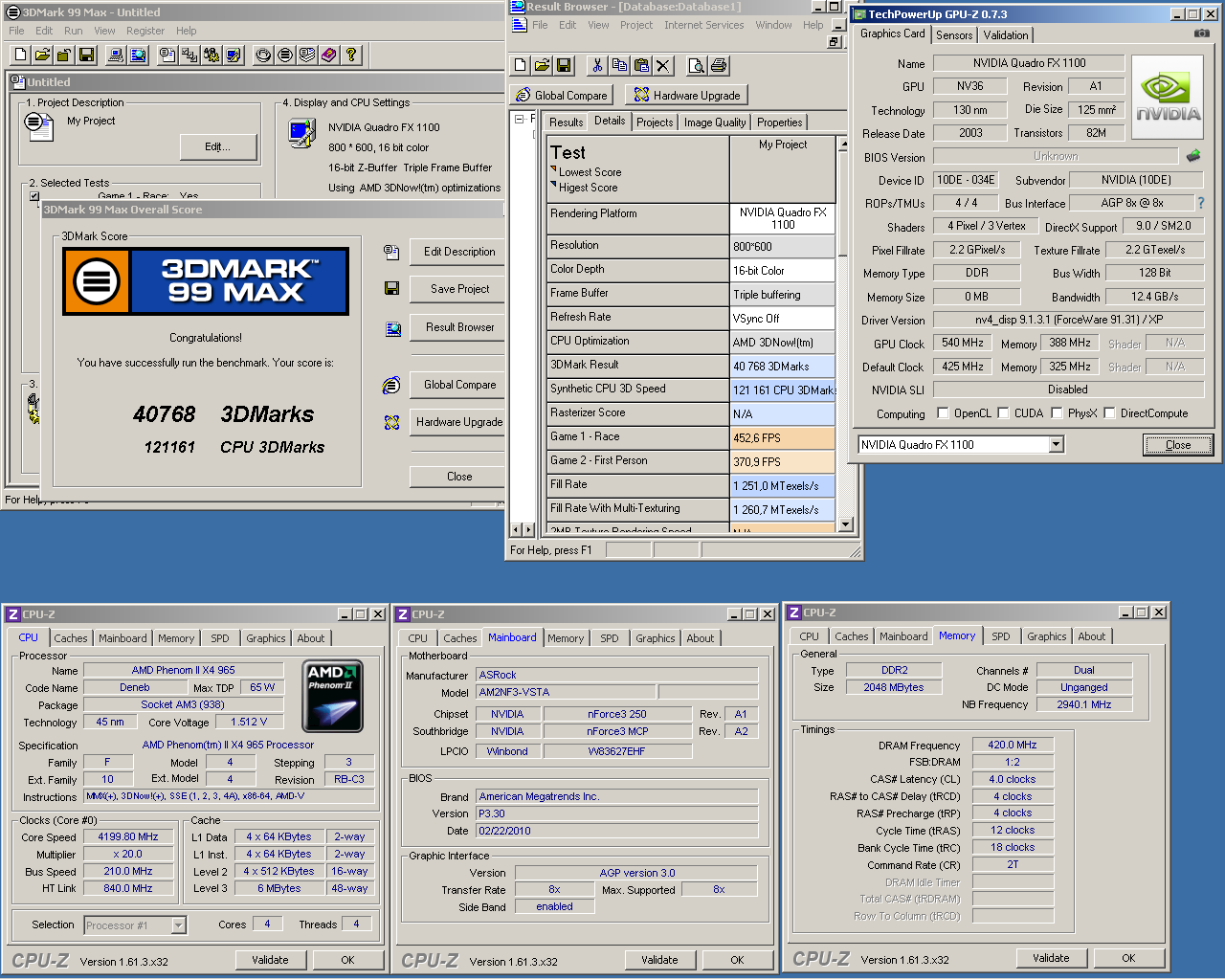The height and width of the screenshot is (980, 1225).
Task: Open the Processor #1 selection dropdown in CPU-Z
Action: [178, 924]
